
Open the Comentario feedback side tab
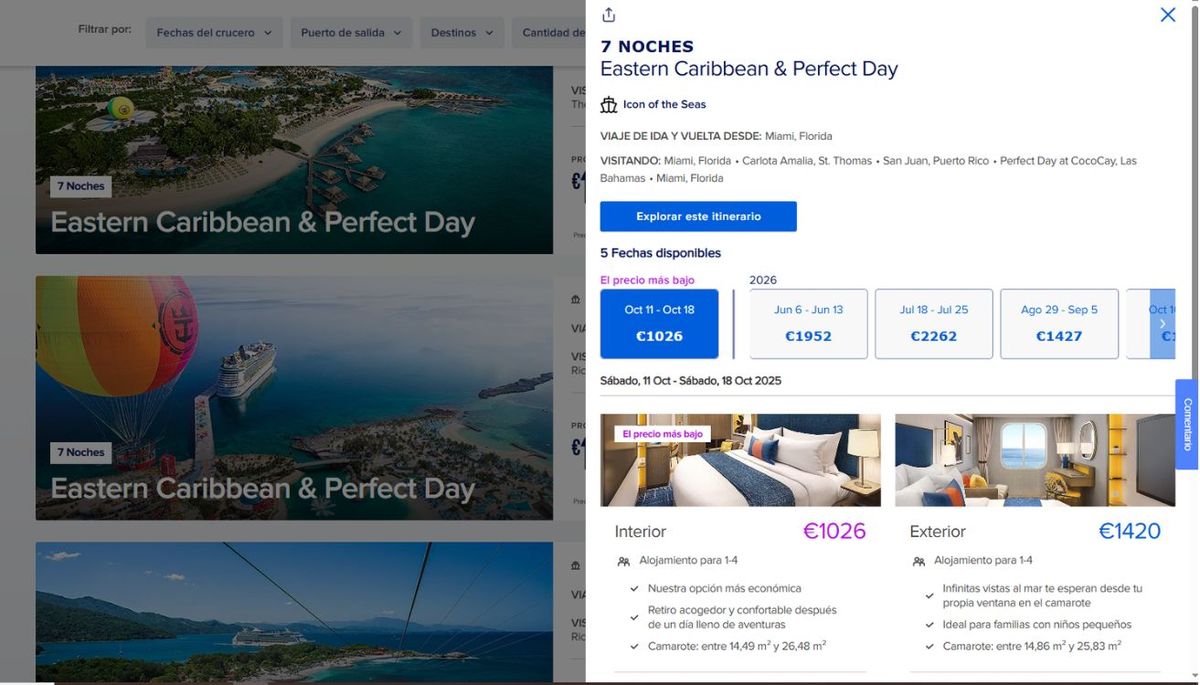pos(1187,424)
